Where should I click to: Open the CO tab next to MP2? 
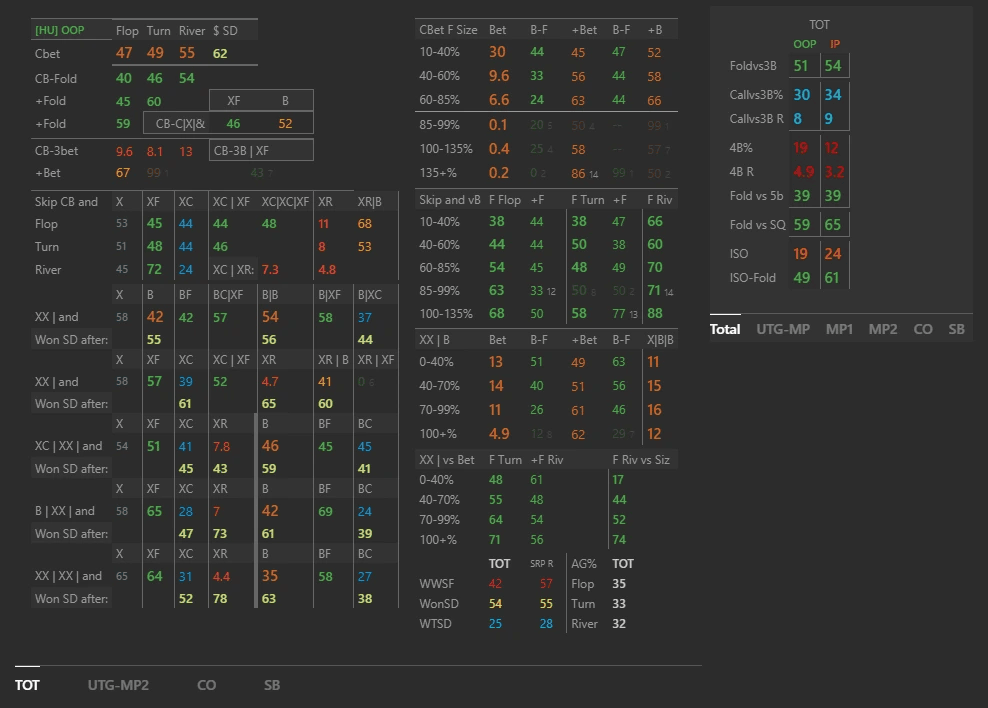(x=923, y=328)
